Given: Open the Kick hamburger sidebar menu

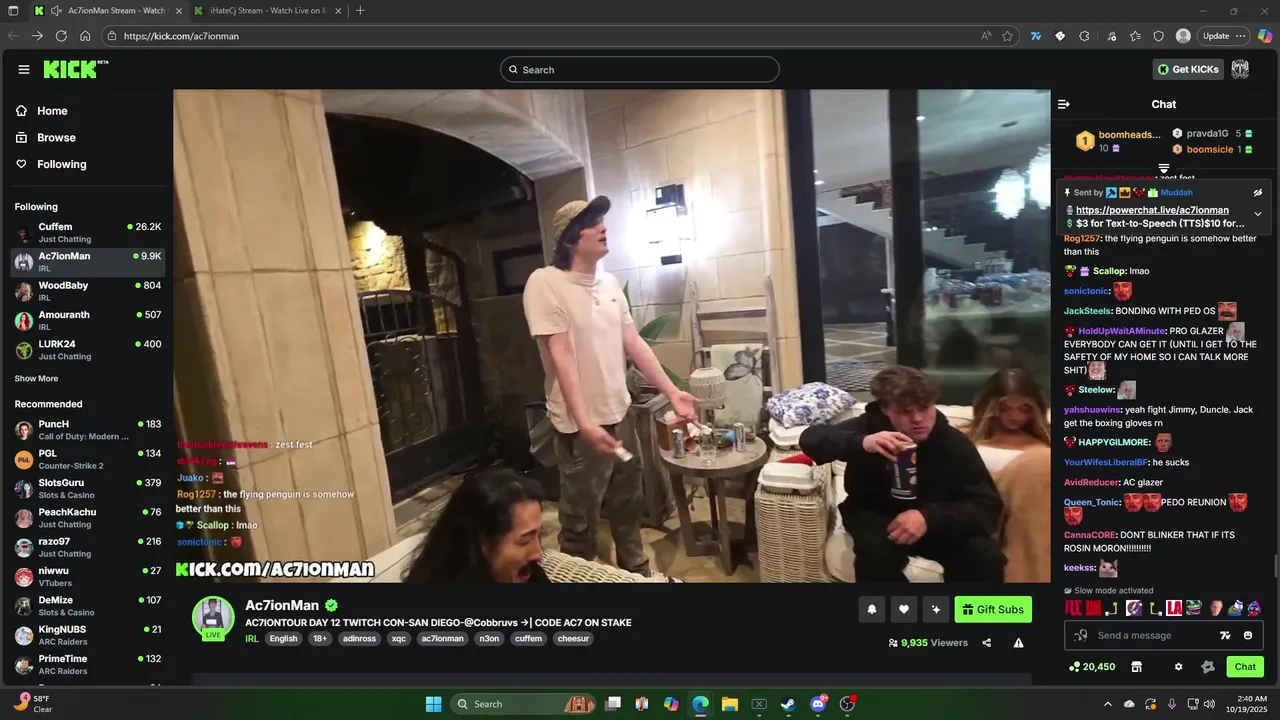Looking at the screenshot, I should (x=24, y=69).
